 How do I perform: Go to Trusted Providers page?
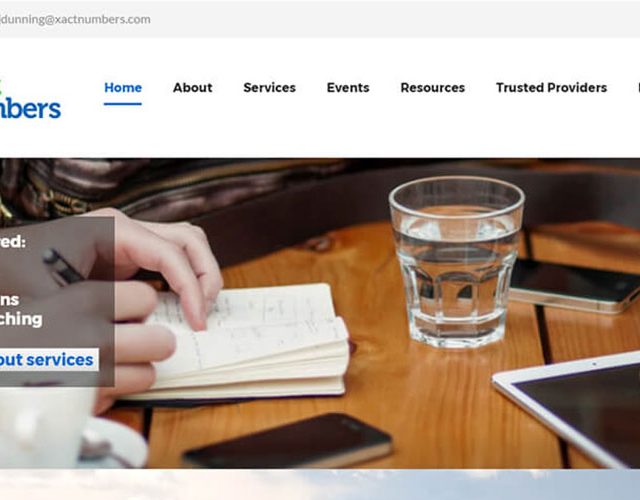[x=551, y=88]
